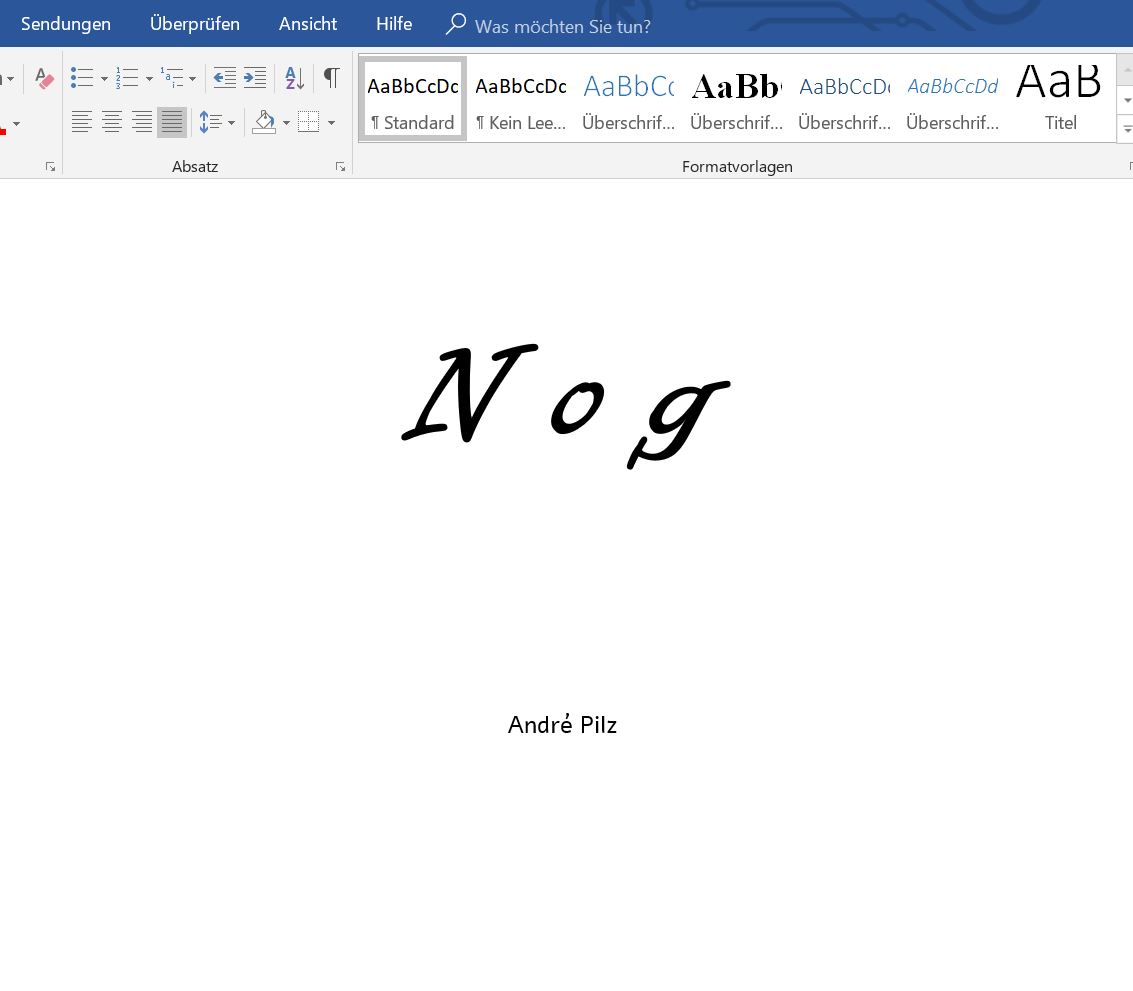Open borders dropdown arrow
The image size is (1133, 991).
[x=331, y=123]
